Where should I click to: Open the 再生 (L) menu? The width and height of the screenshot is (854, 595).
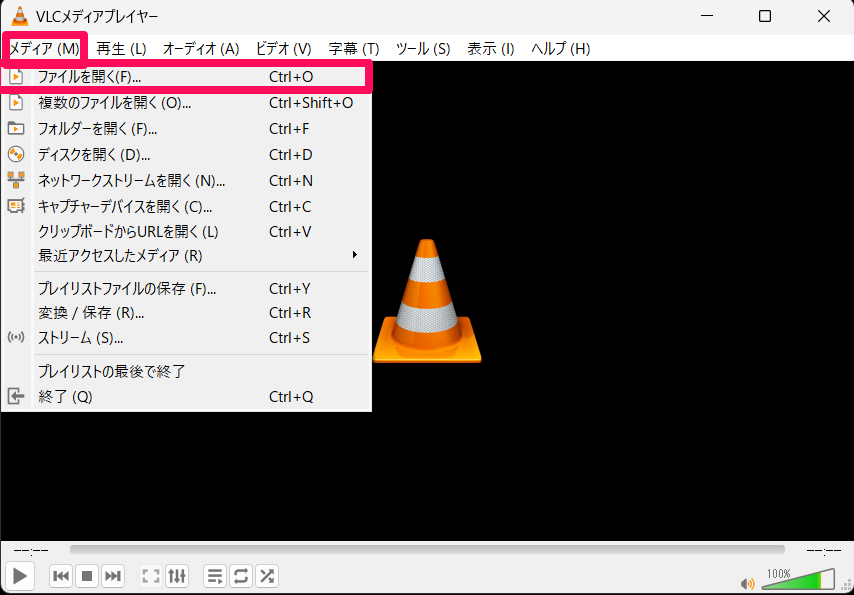(x=121, y=48)
